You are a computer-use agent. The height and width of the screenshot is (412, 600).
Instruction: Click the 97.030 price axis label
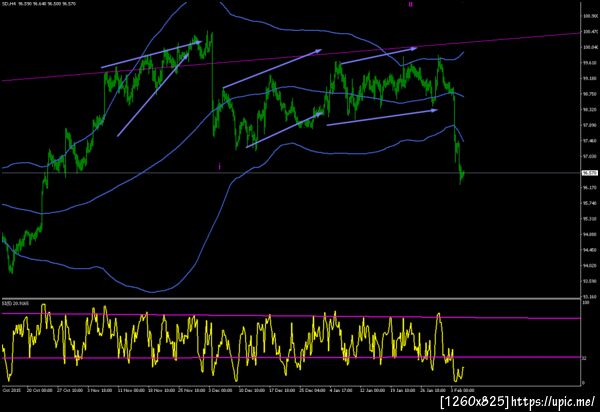coord(590,156)
